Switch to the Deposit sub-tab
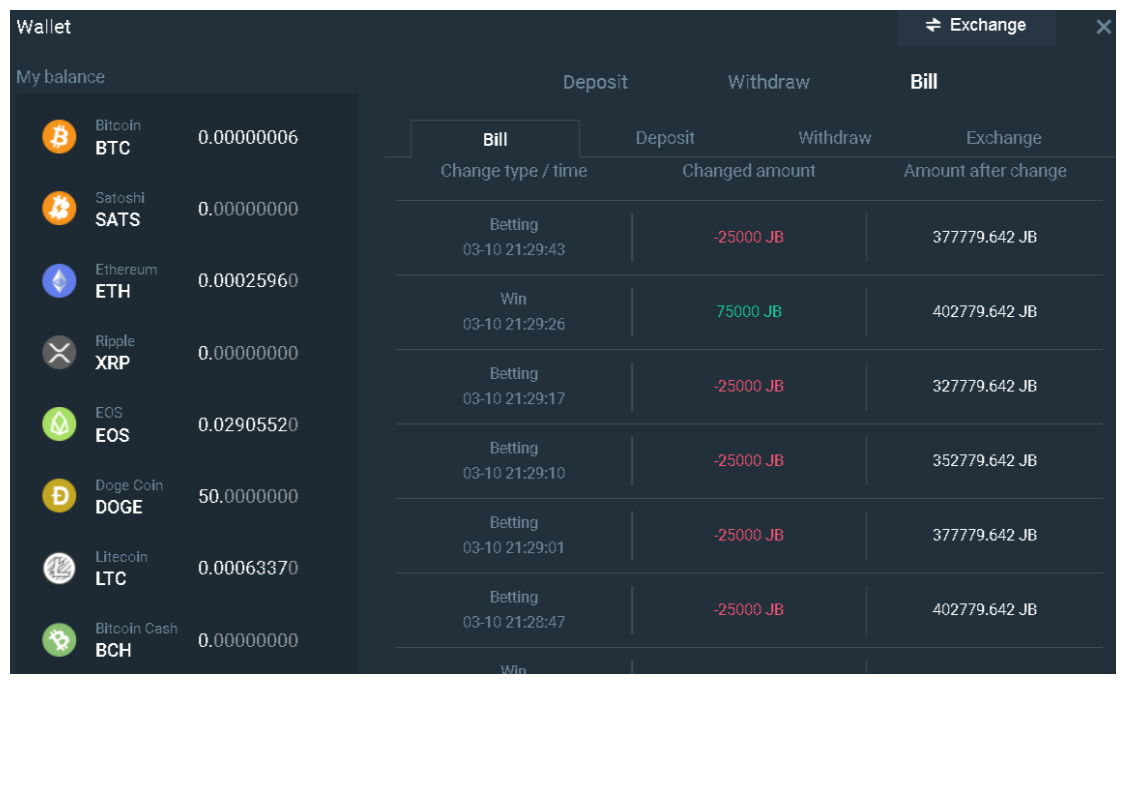Screen dimensions: 1122x793 (665, 138)
